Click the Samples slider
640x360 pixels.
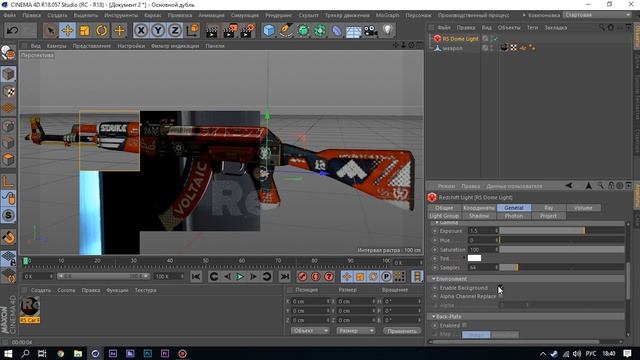[562, 267]
